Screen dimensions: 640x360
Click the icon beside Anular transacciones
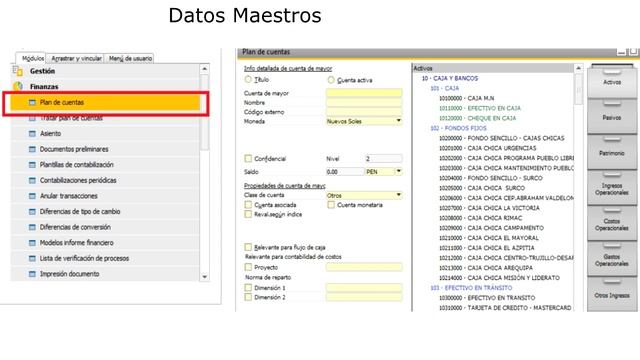coord(32,196)
